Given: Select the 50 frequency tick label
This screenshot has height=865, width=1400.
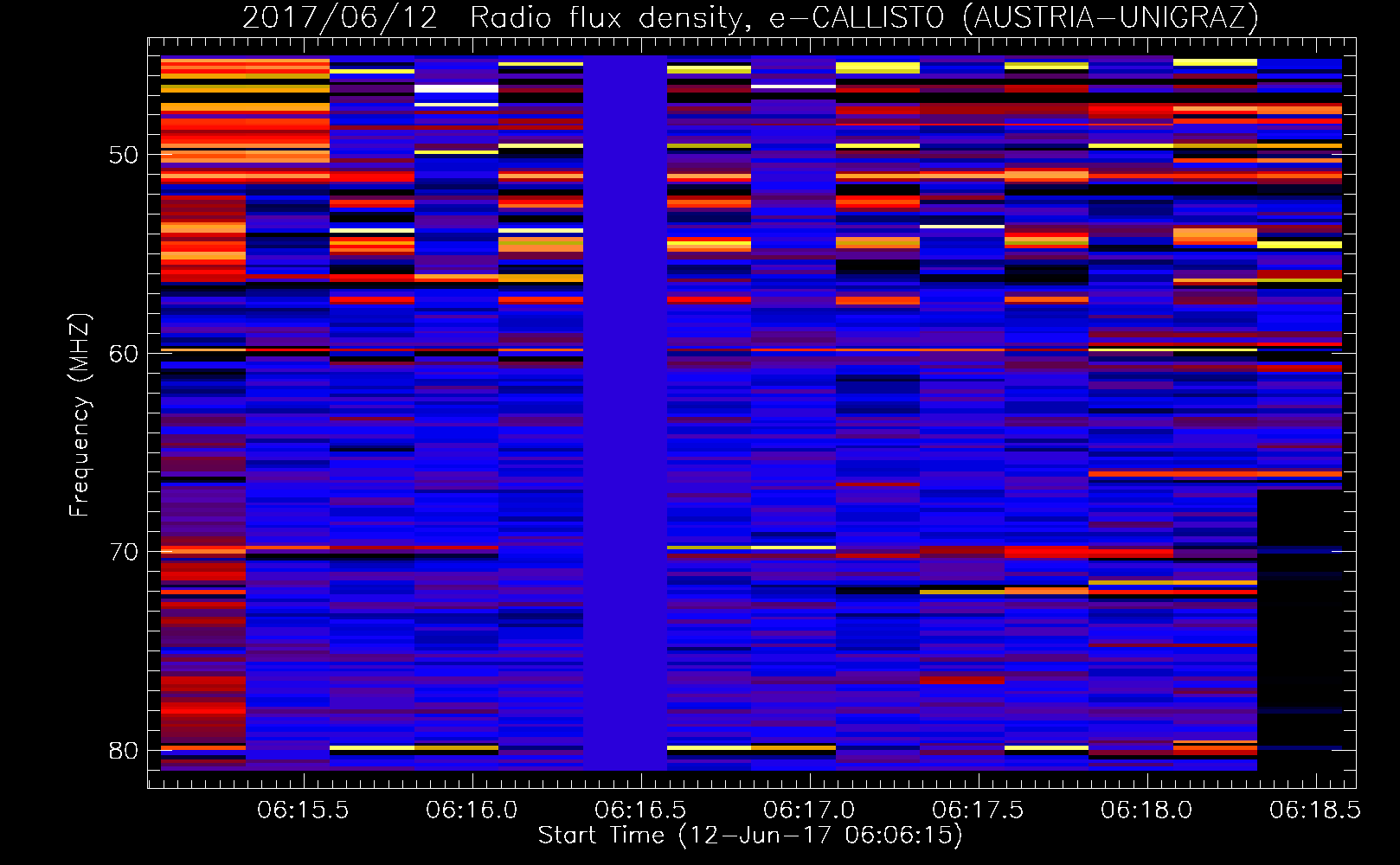Looking at the screenshot, I should point(124,155).
